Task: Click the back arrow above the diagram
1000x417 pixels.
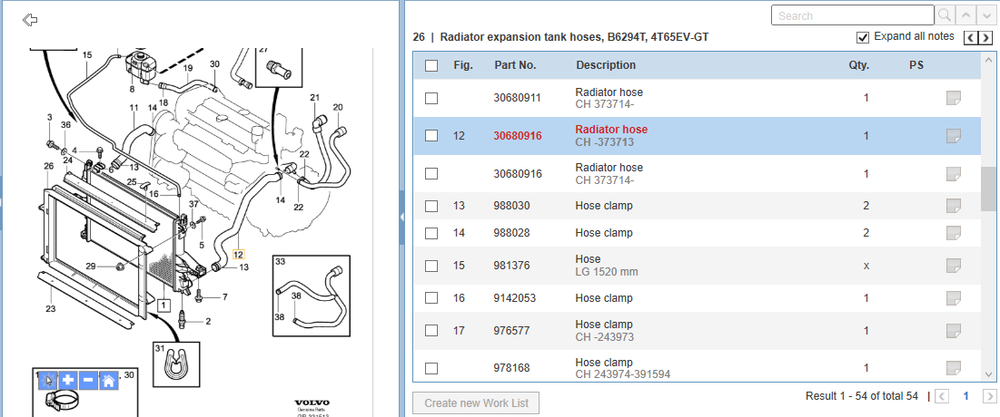Action: coord(30,20)
